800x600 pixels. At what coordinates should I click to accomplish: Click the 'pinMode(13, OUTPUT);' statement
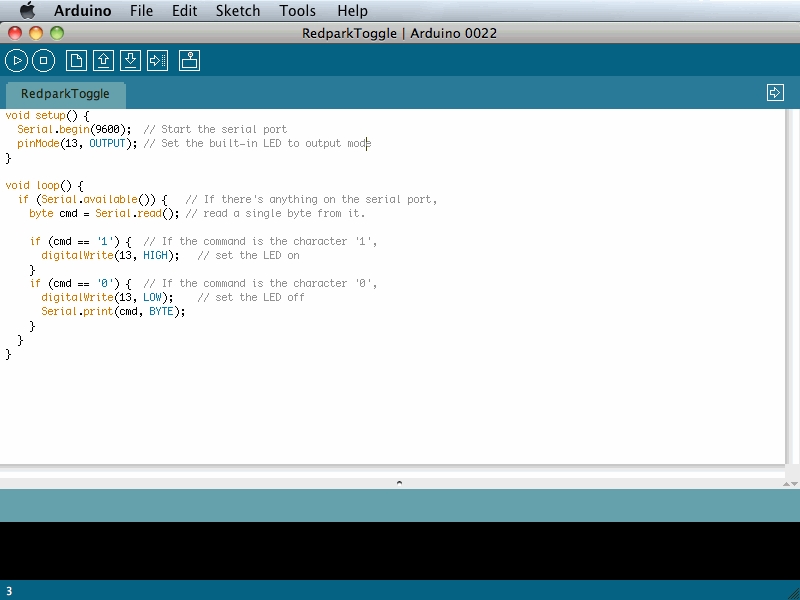click(x=77, y=144)
